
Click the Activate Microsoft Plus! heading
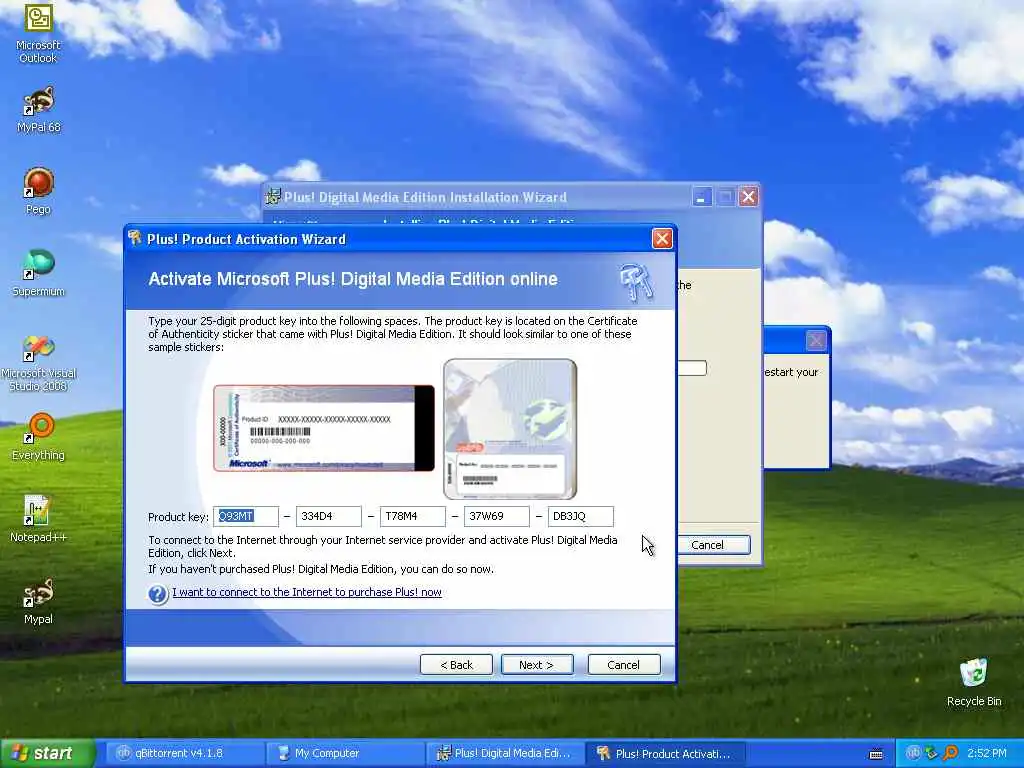(353, 280)
